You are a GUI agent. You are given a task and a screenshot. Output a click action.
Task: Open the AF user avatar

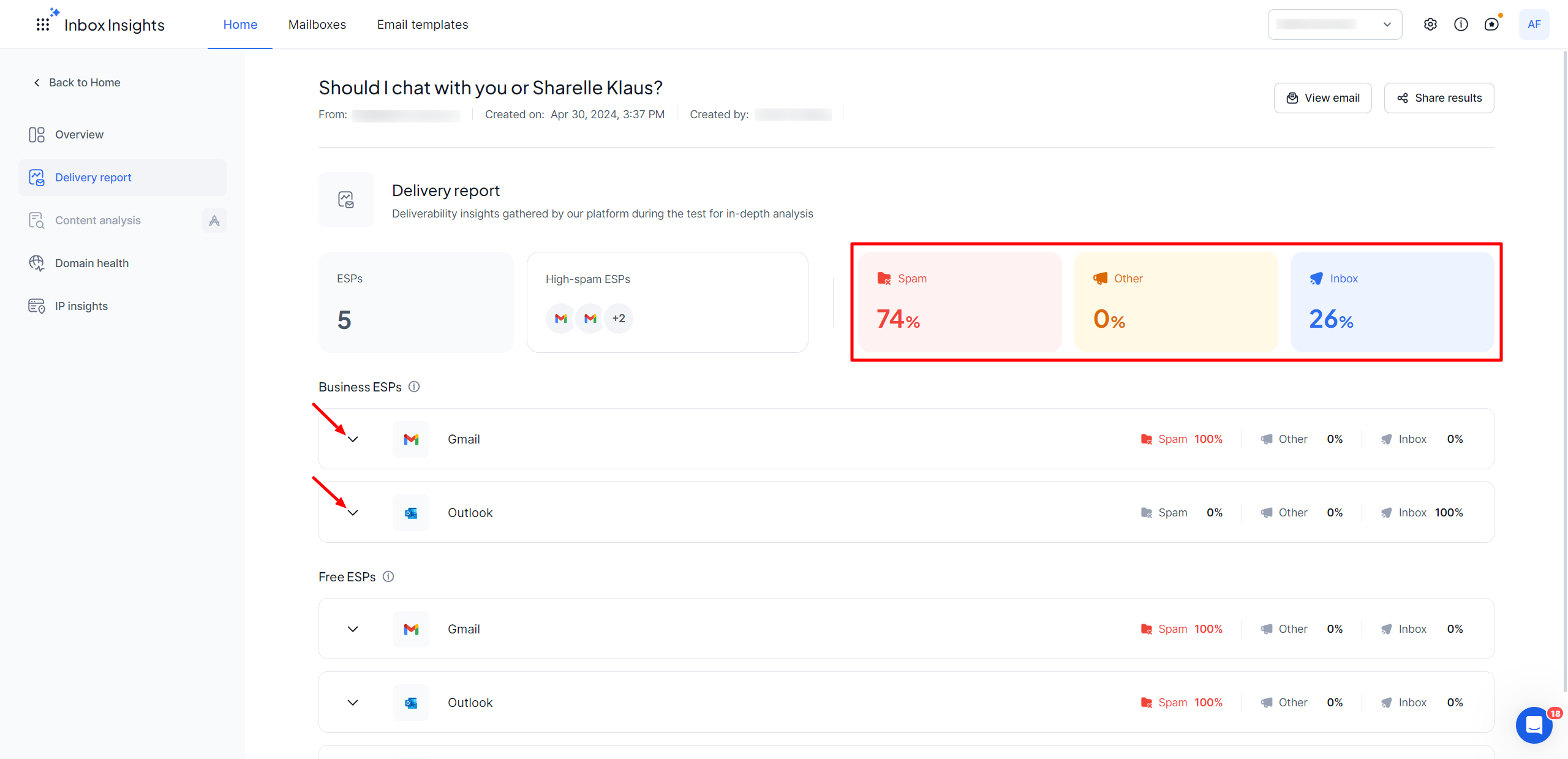point(1534,25)
